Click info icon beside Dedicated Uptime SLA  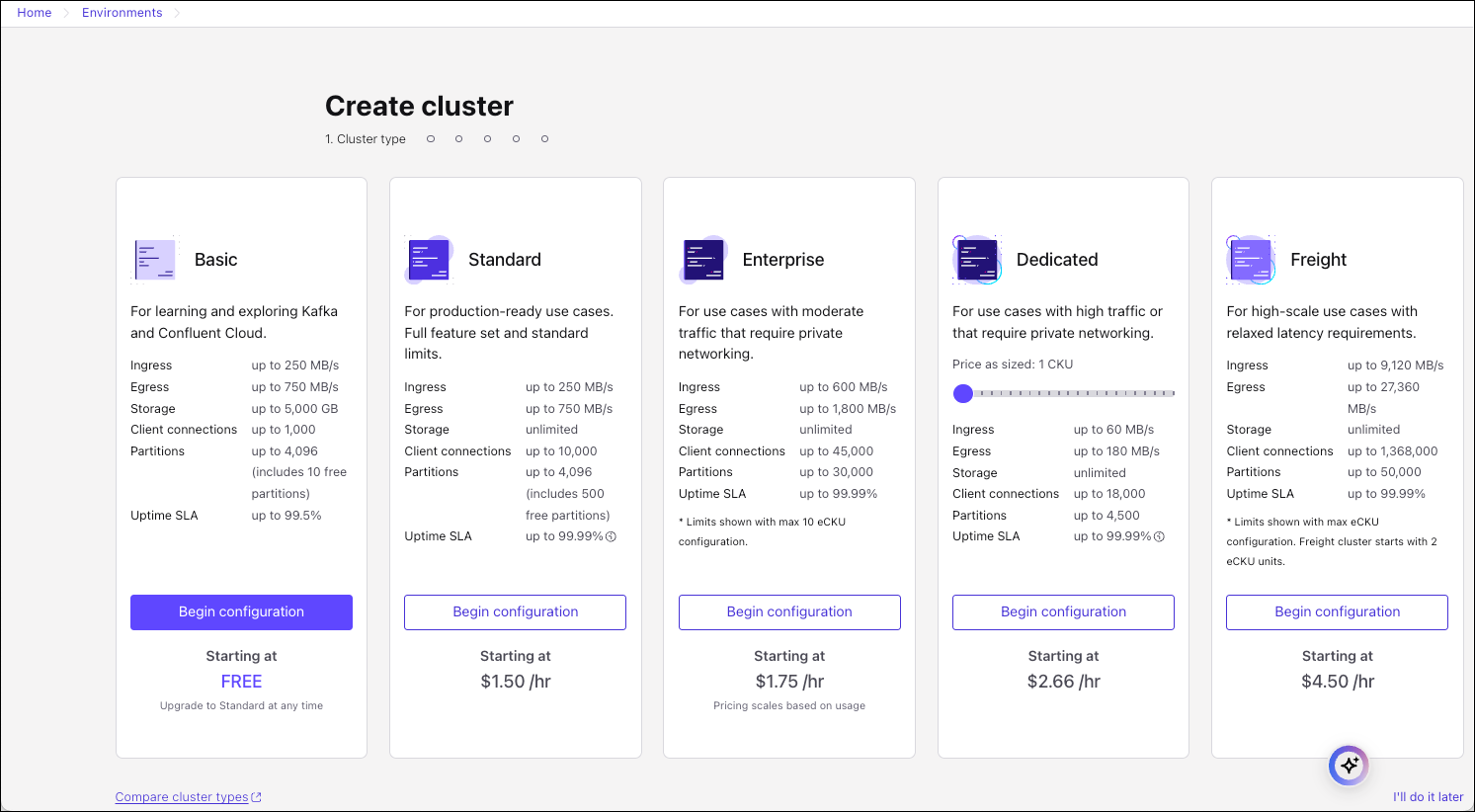[1159, 537]
